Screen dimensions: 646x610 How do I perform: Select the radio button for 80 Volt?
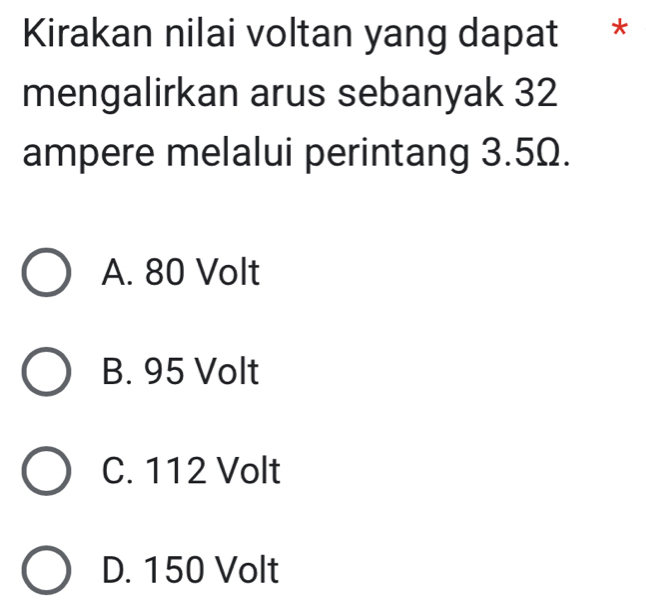tap(47, 272)
